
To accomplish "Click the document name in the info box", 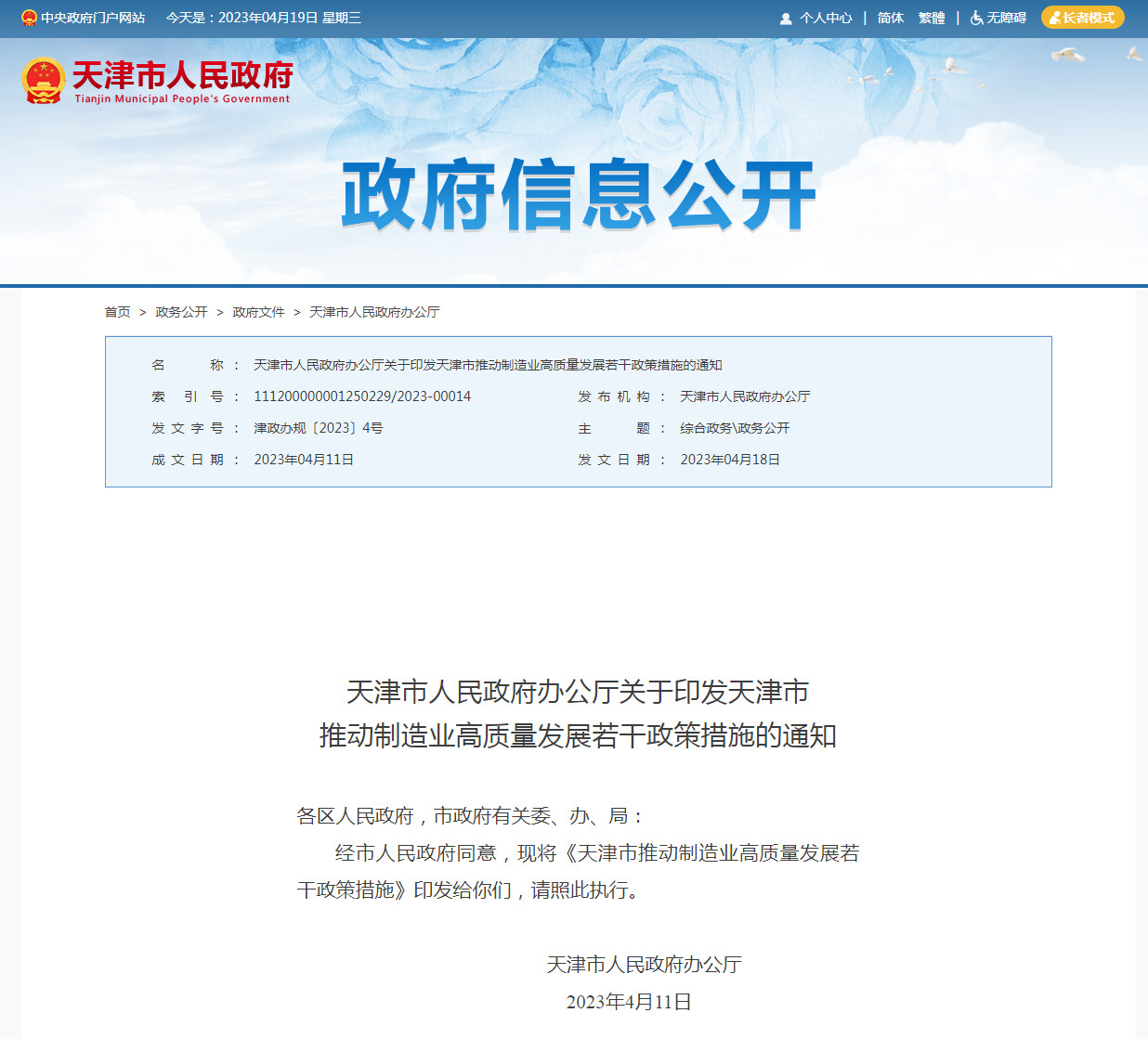I will [x=488, y=365].
